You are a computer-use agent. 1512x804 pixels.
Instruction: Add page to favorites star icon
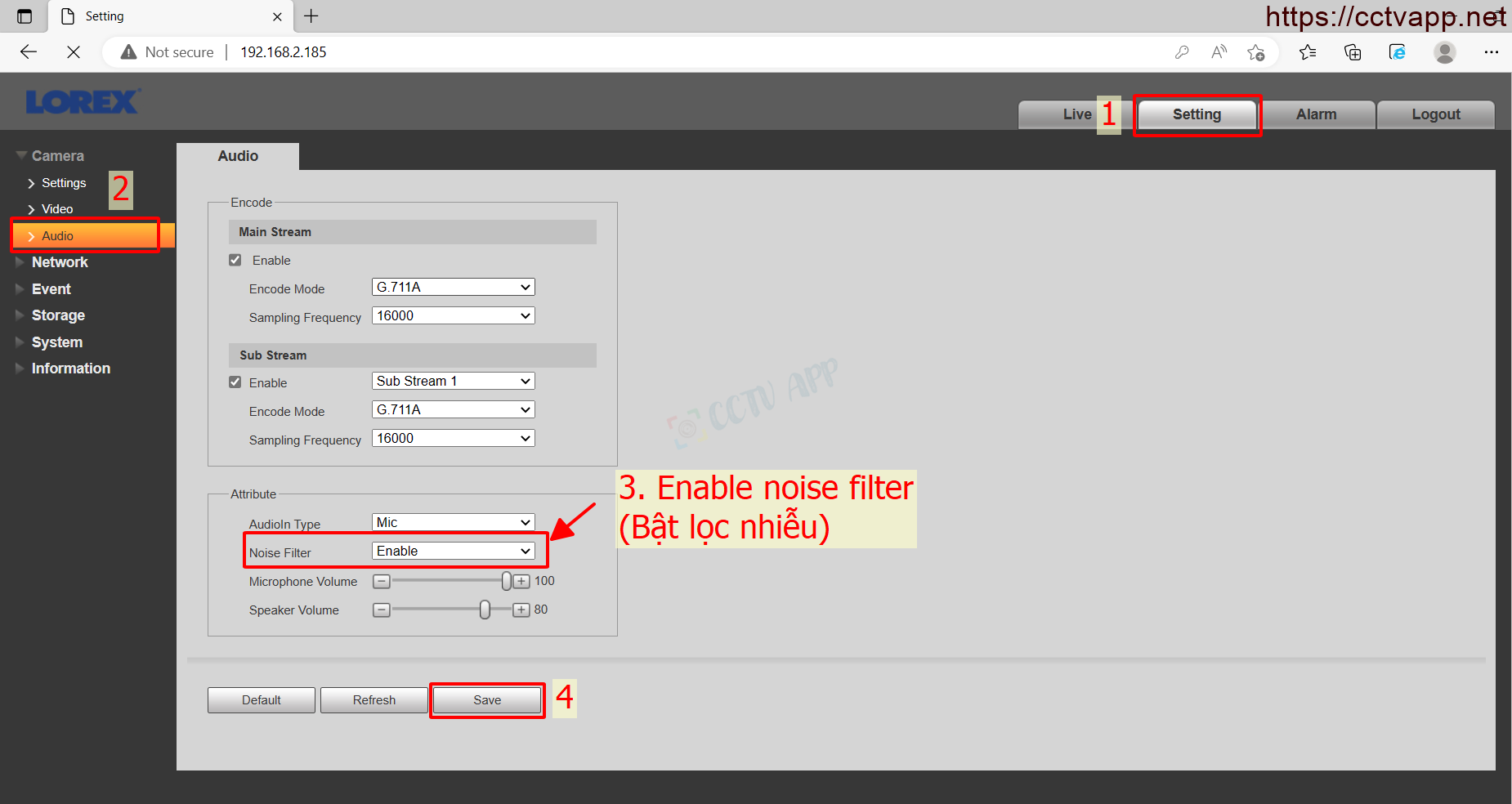coord(1256,52)
